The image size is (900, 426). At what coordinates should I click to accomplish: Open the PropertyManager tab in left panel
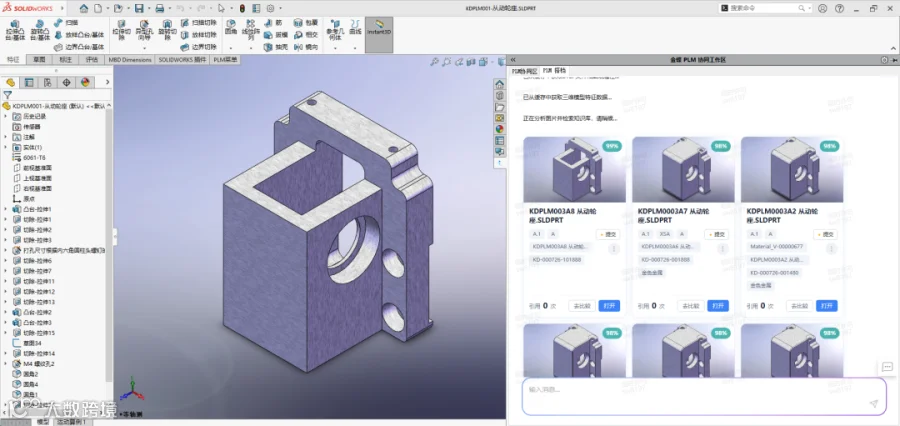coord(29,82)
